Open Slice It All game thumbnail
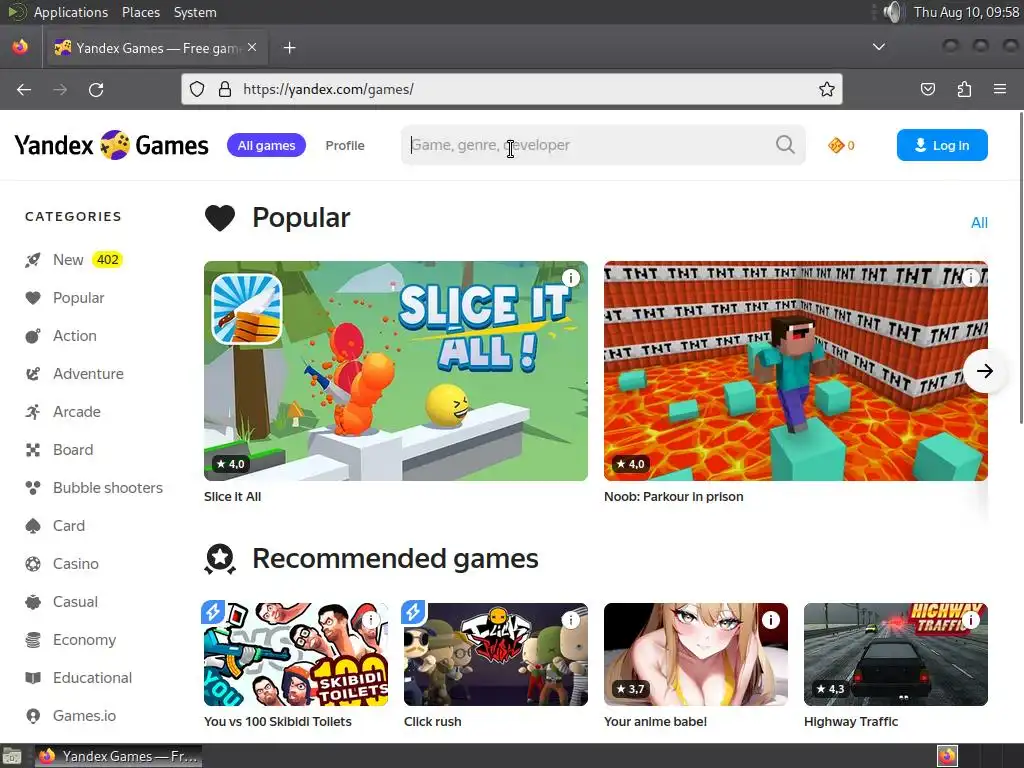1024x768 pixels. (396, 371)
